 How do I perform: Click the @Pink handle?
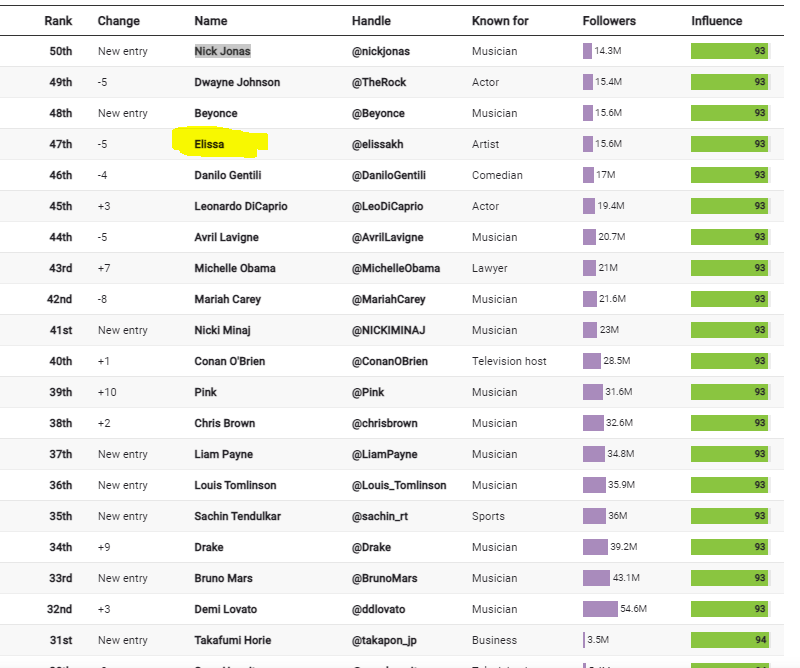[x=368, y=392]
